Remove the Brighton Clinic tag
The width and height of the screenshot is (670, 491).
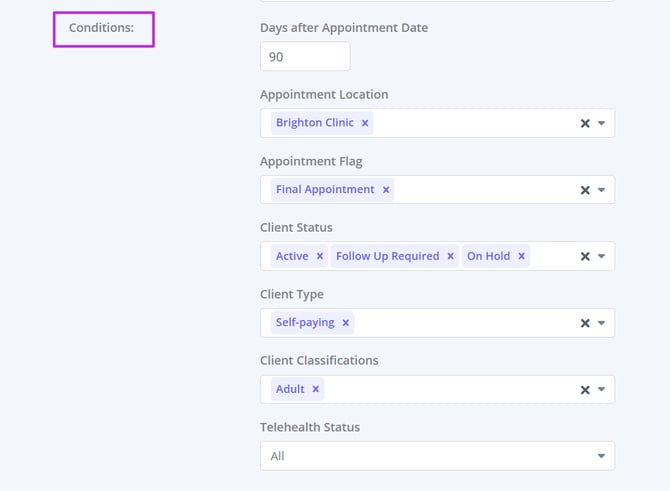(x=365, y=123)
